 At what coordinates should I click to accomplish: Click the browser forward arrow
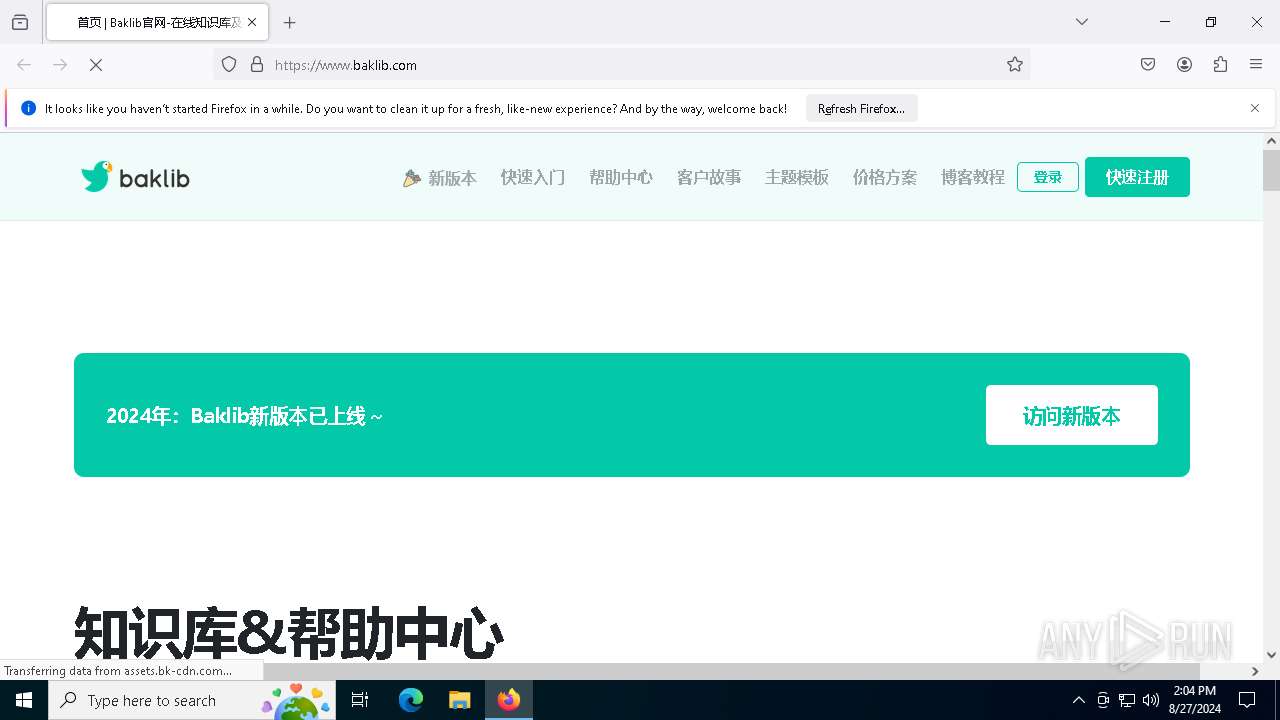60,65
